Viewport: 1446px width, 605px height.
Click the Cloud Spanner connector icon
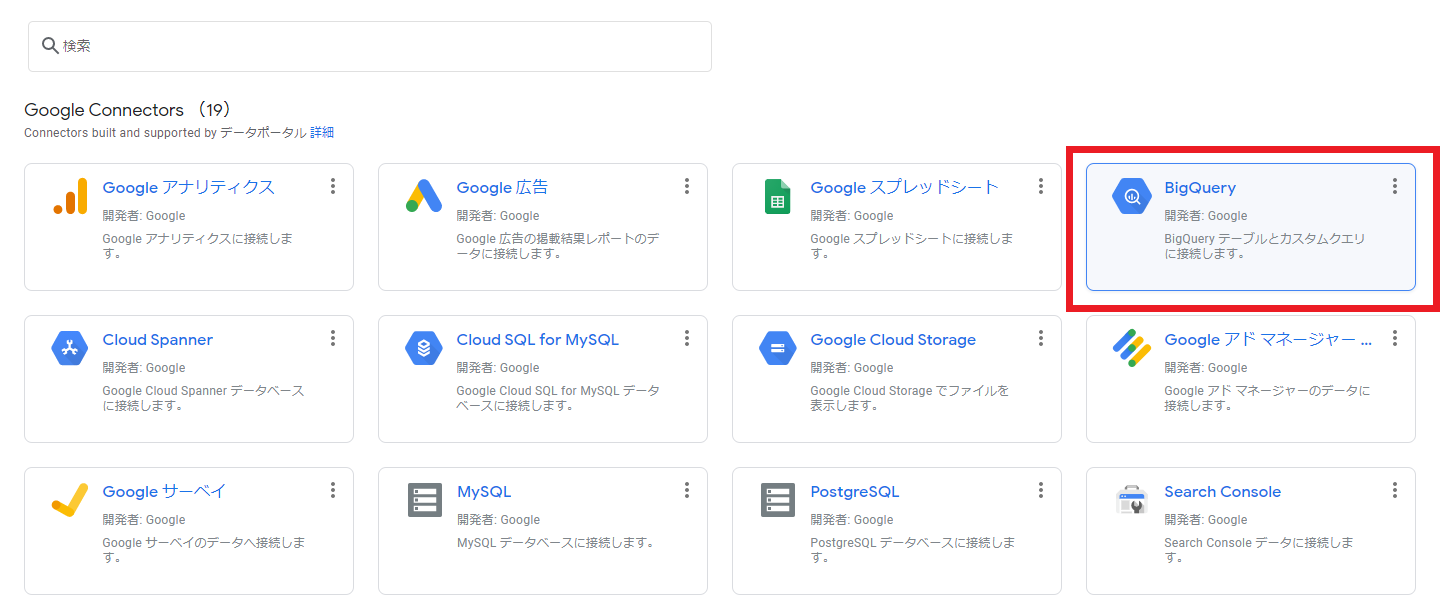pyautogui.click(x=70, y=348)
